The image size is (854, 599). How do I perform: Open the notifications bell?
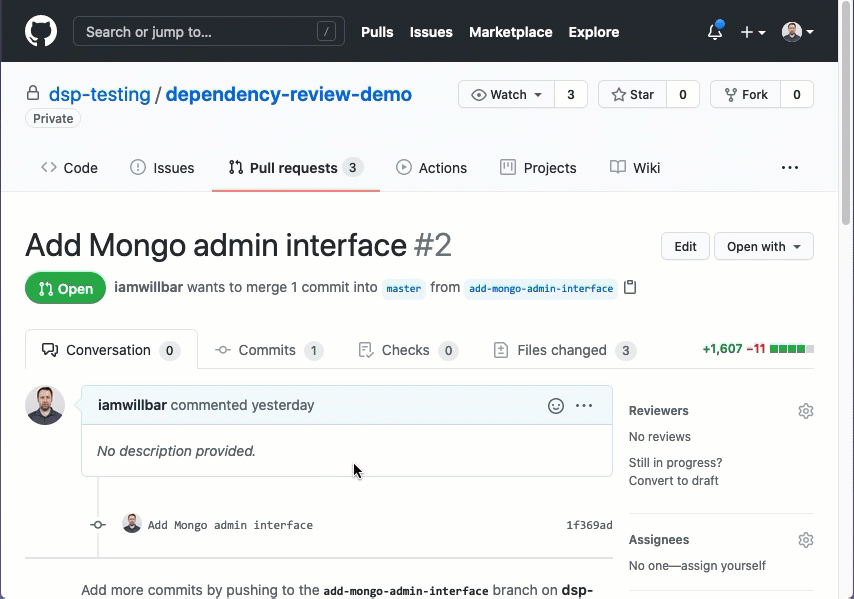click(x=714, y=32)
